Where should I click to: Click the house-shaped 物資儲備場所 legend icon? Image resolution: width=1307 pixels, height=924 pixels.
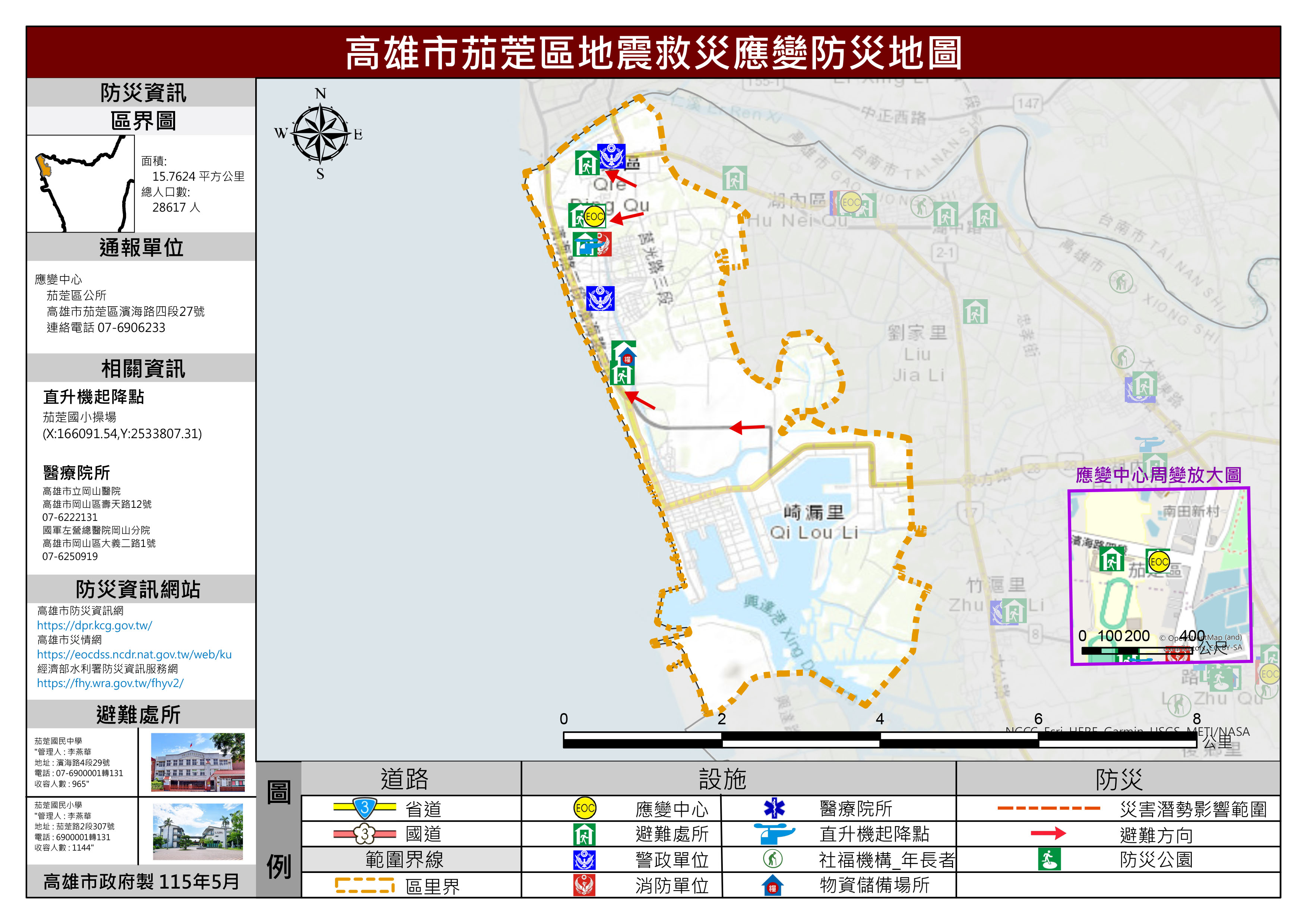(x=772, y=885)
